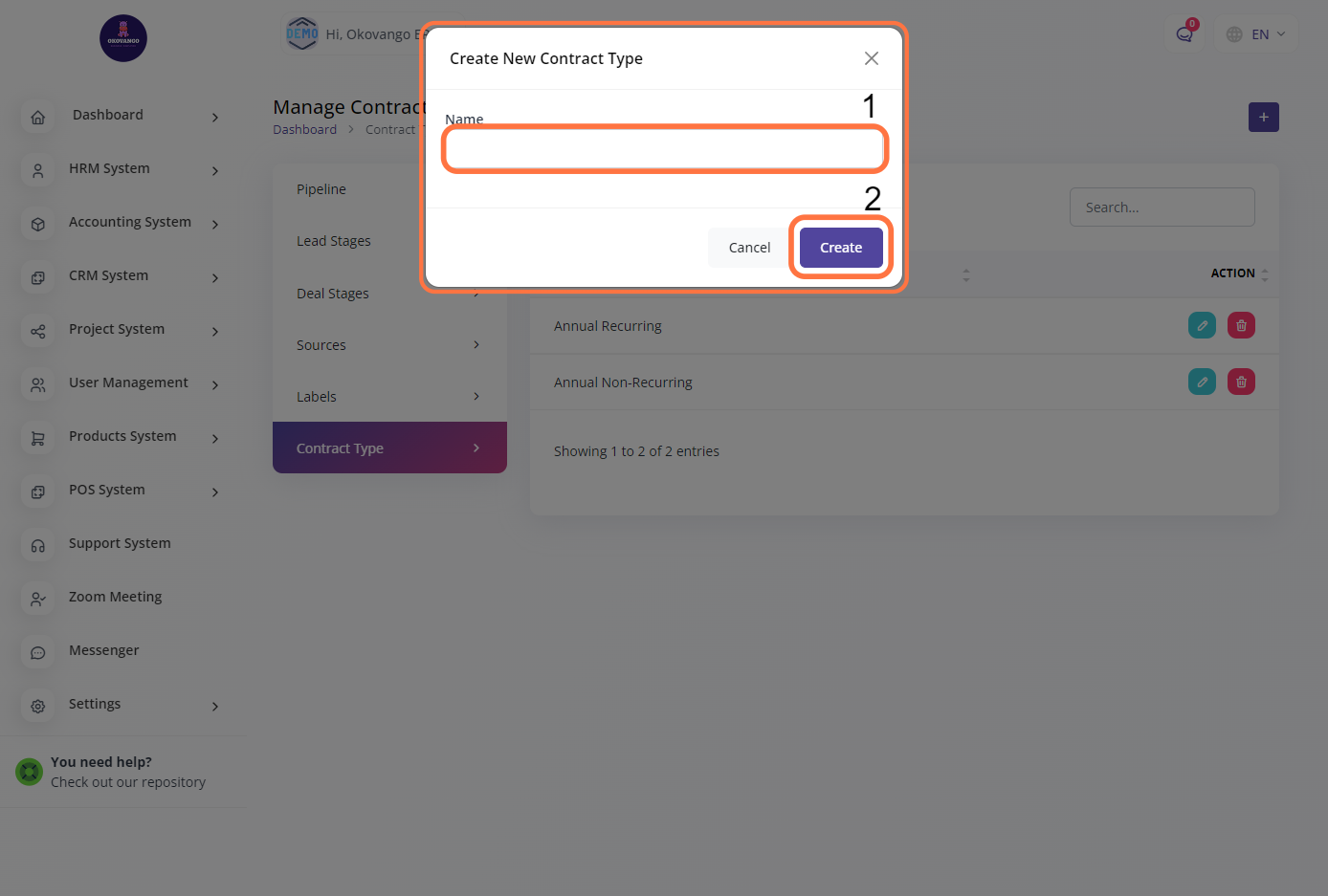
Task: Open the Sources setup tab
Action: point(321,345)
